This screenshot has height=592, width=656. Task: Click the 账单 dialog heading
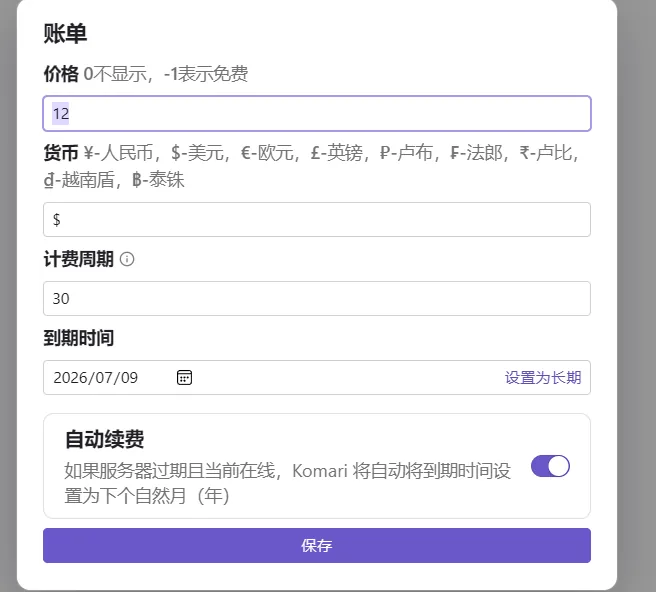65,33
